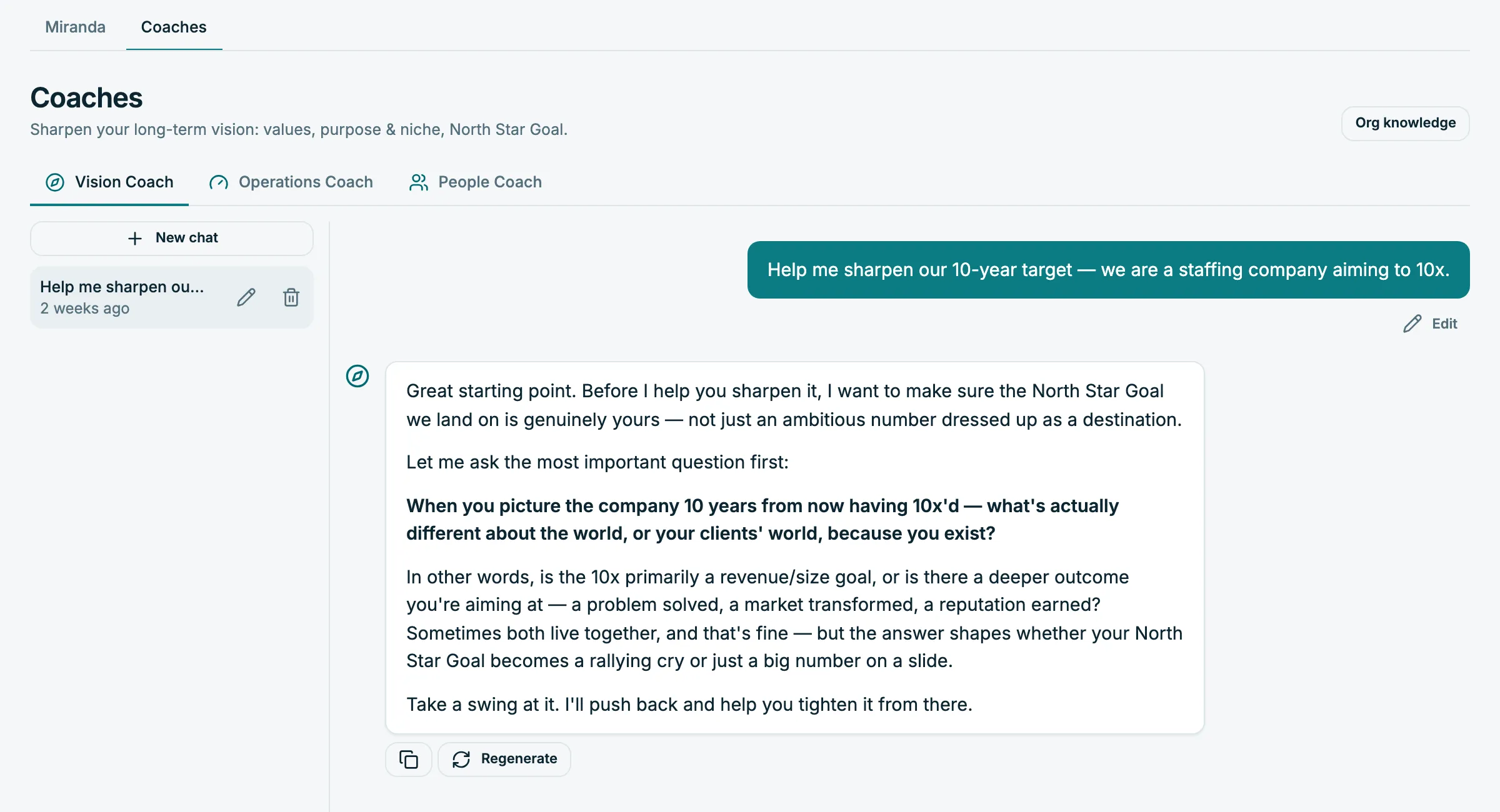Viewport: 1500px width, 812px height.
Task: Copy the coach response with copy icon
Action: 409,760
